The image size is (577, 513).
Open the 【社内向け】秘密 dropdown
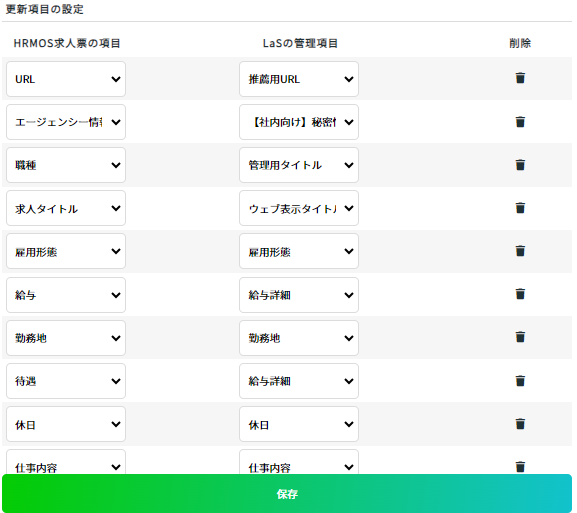(x=299, y=122)
